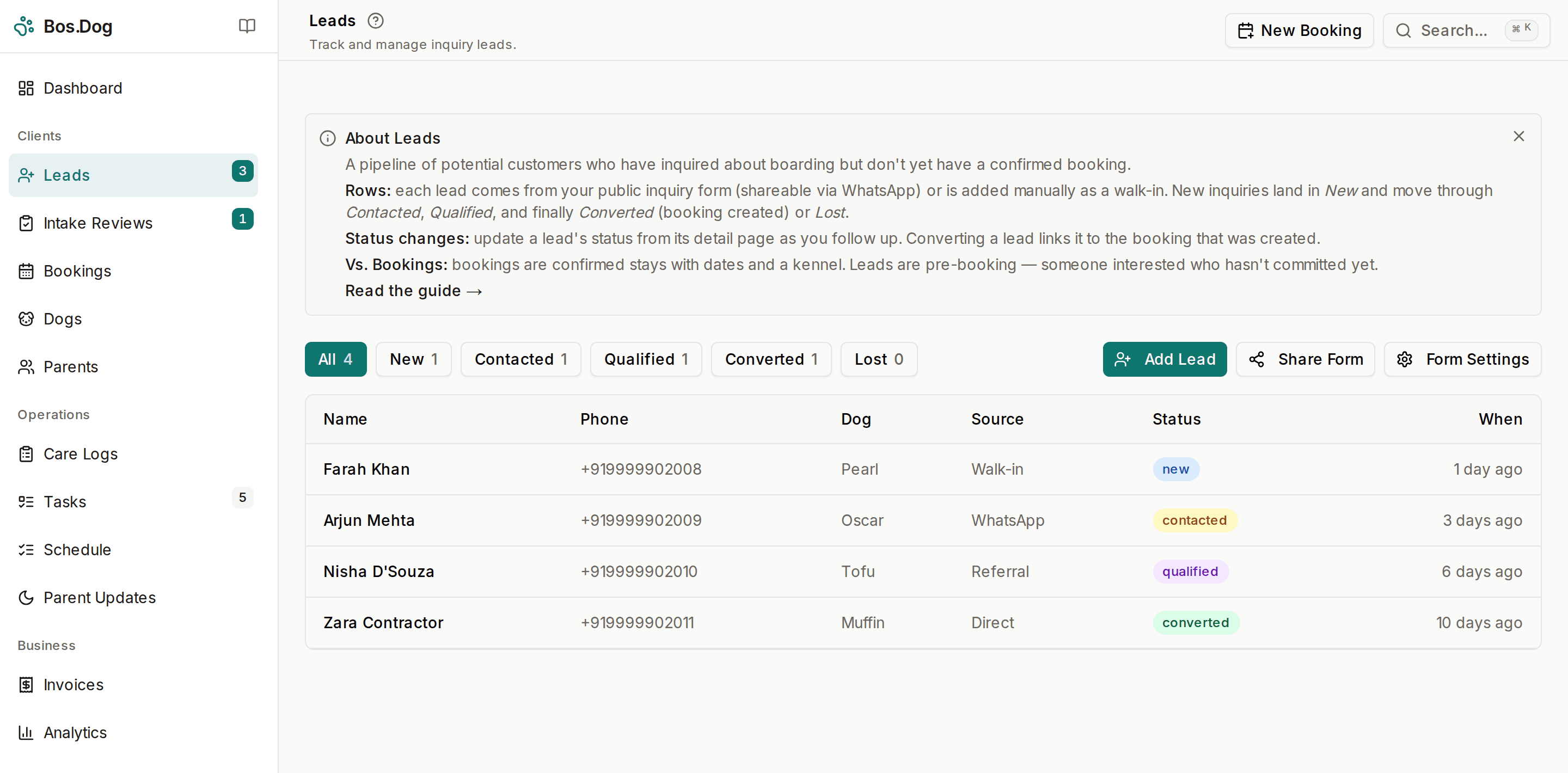Open Parent Updates page
This screenshot has height=773, width=1568.
(x=133, y=598)
